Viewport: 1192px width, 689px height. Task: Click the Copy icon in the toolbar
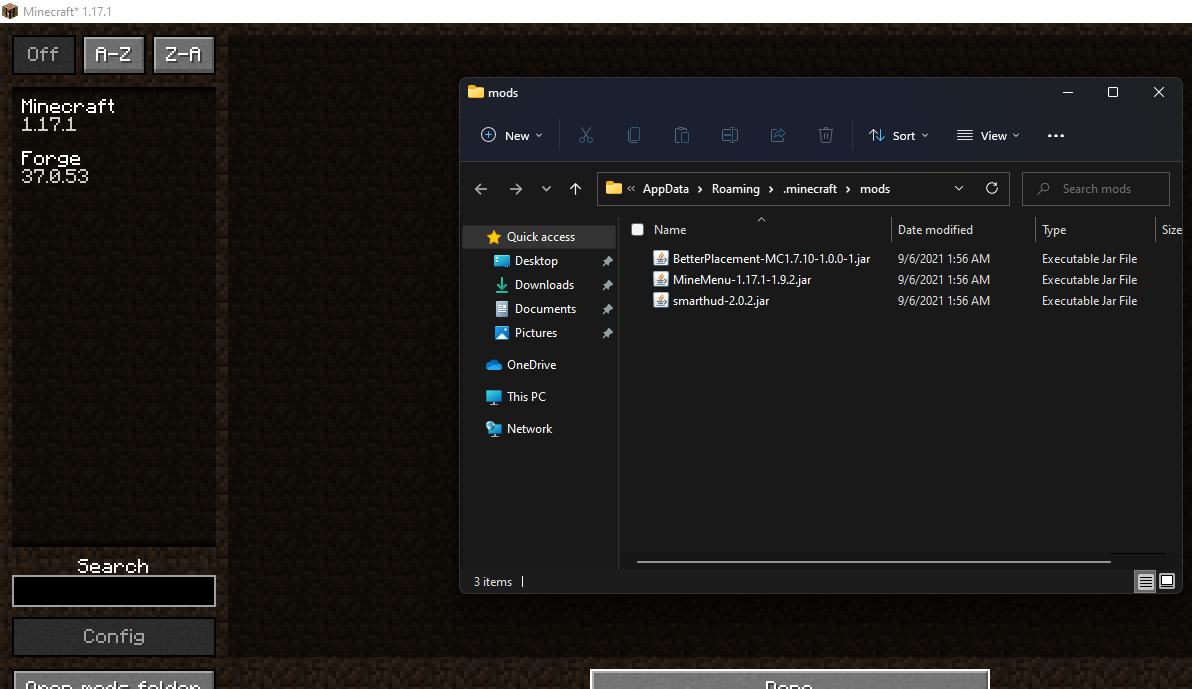tap(634, 135)
